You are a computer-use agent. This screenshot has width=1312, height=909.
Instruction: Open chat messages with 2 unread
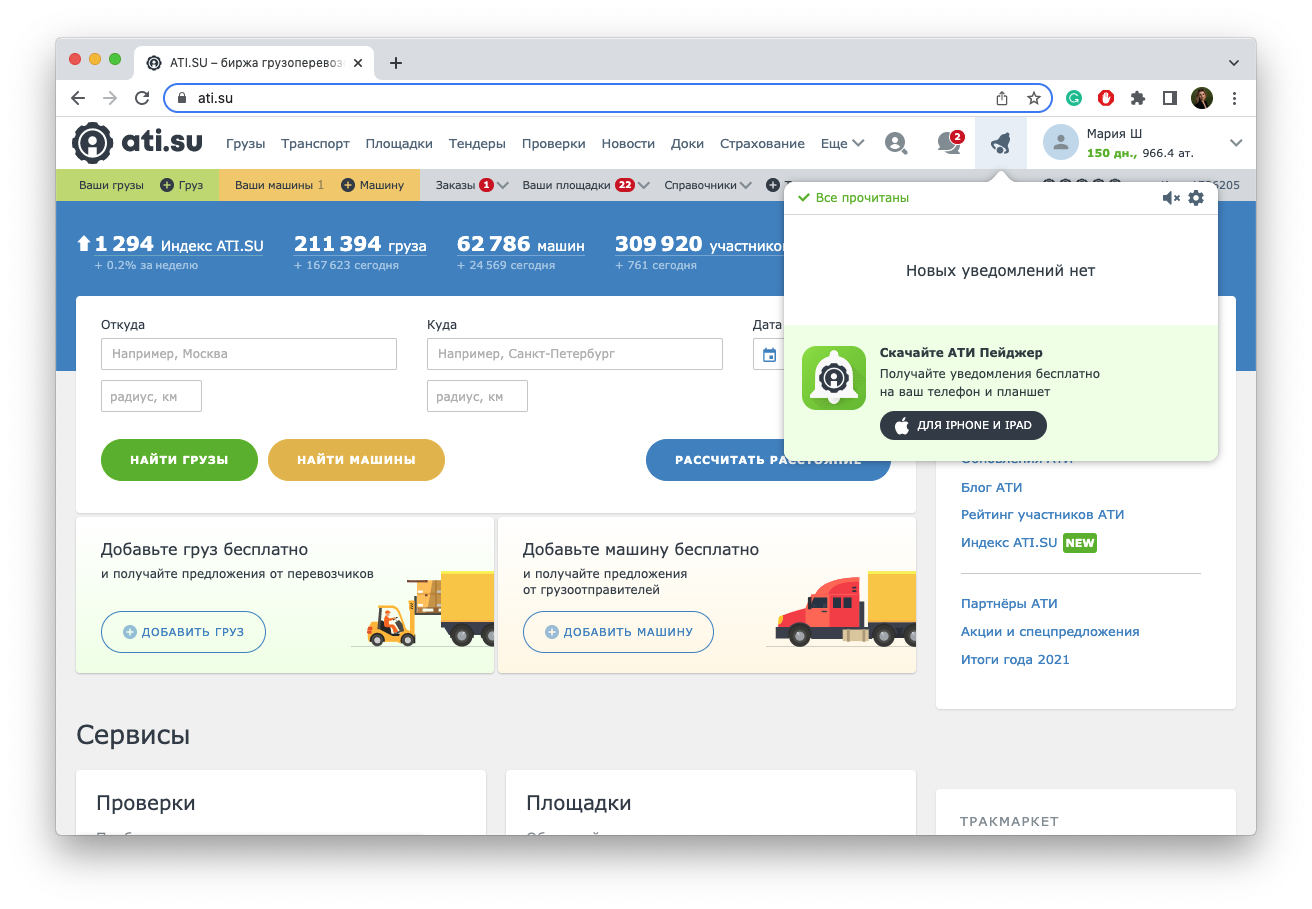pos(949,143)
